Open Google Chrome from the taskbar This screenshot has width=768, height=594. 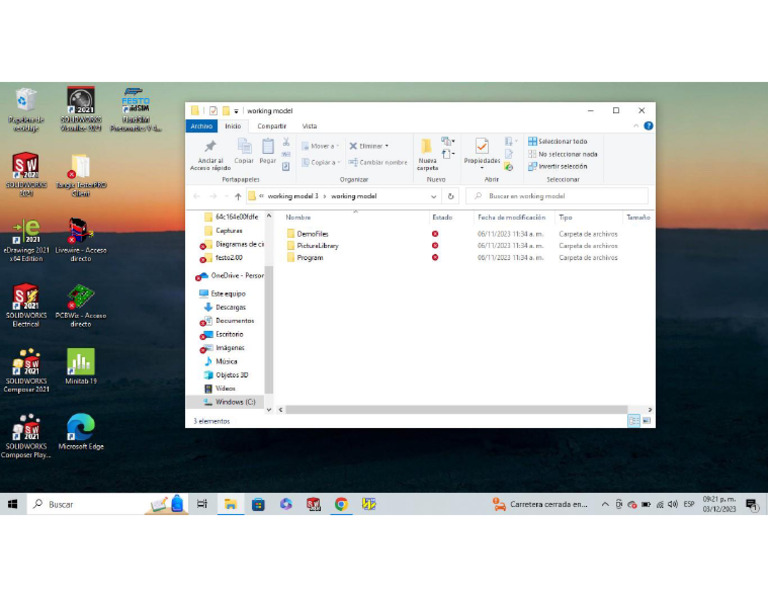click(341, 504)
